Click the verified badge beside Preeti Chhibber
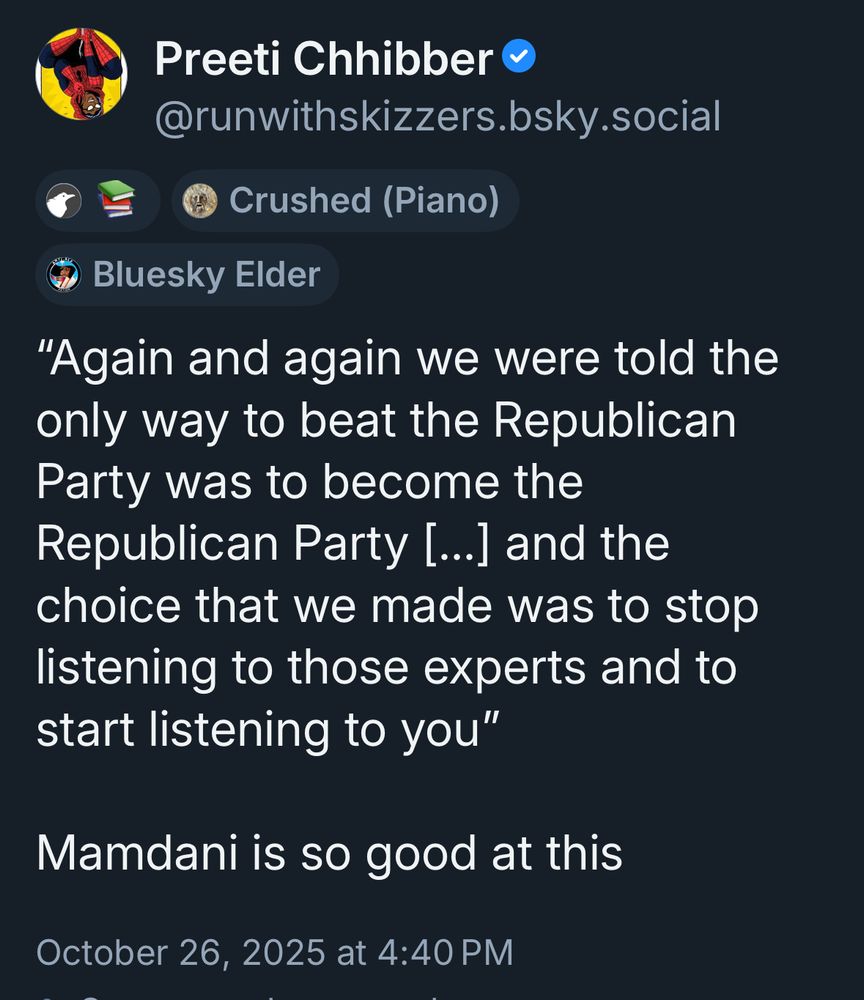This screenshot has width=864, height=1000. pos(518,58)
